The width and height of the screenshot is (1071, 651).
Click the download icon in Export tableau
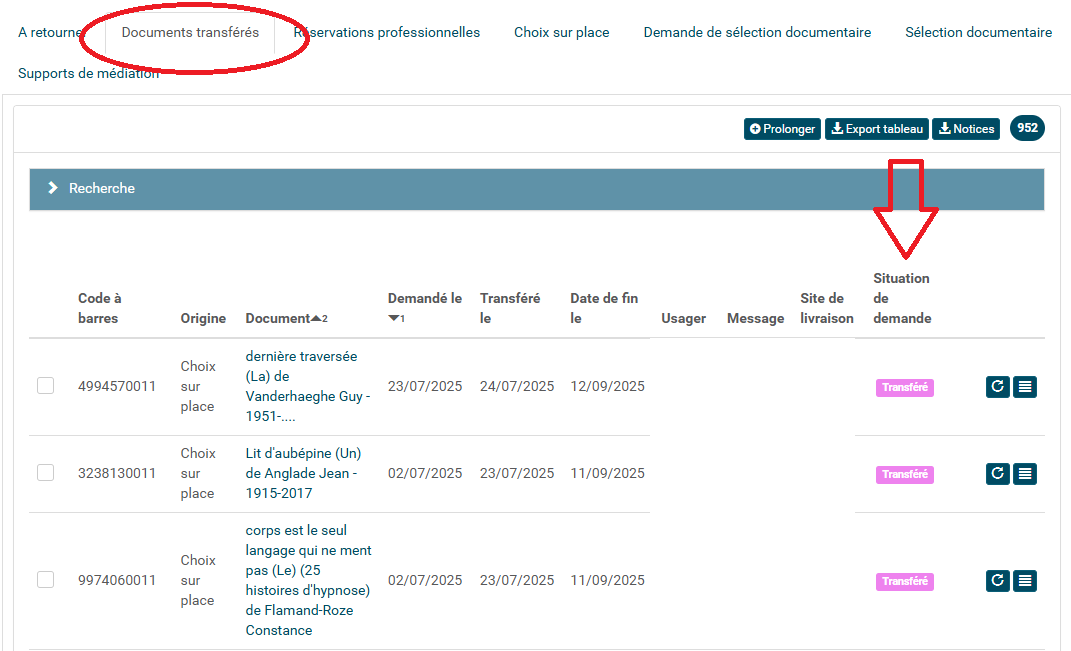pos(838,128)
